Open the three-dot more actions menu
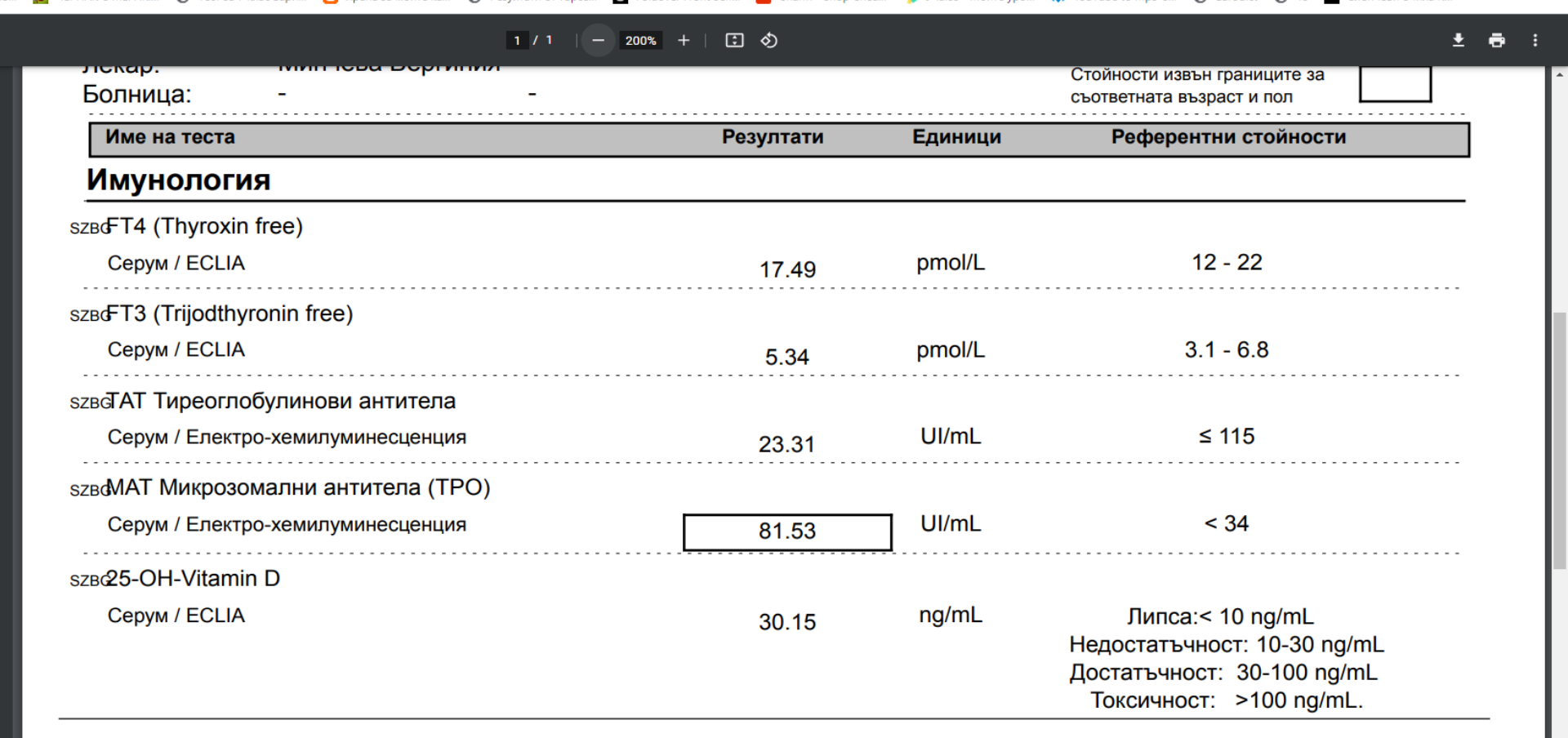The width and height of the screenshot is (1568, 738). pyautogui.click(x=1535, y=41)
